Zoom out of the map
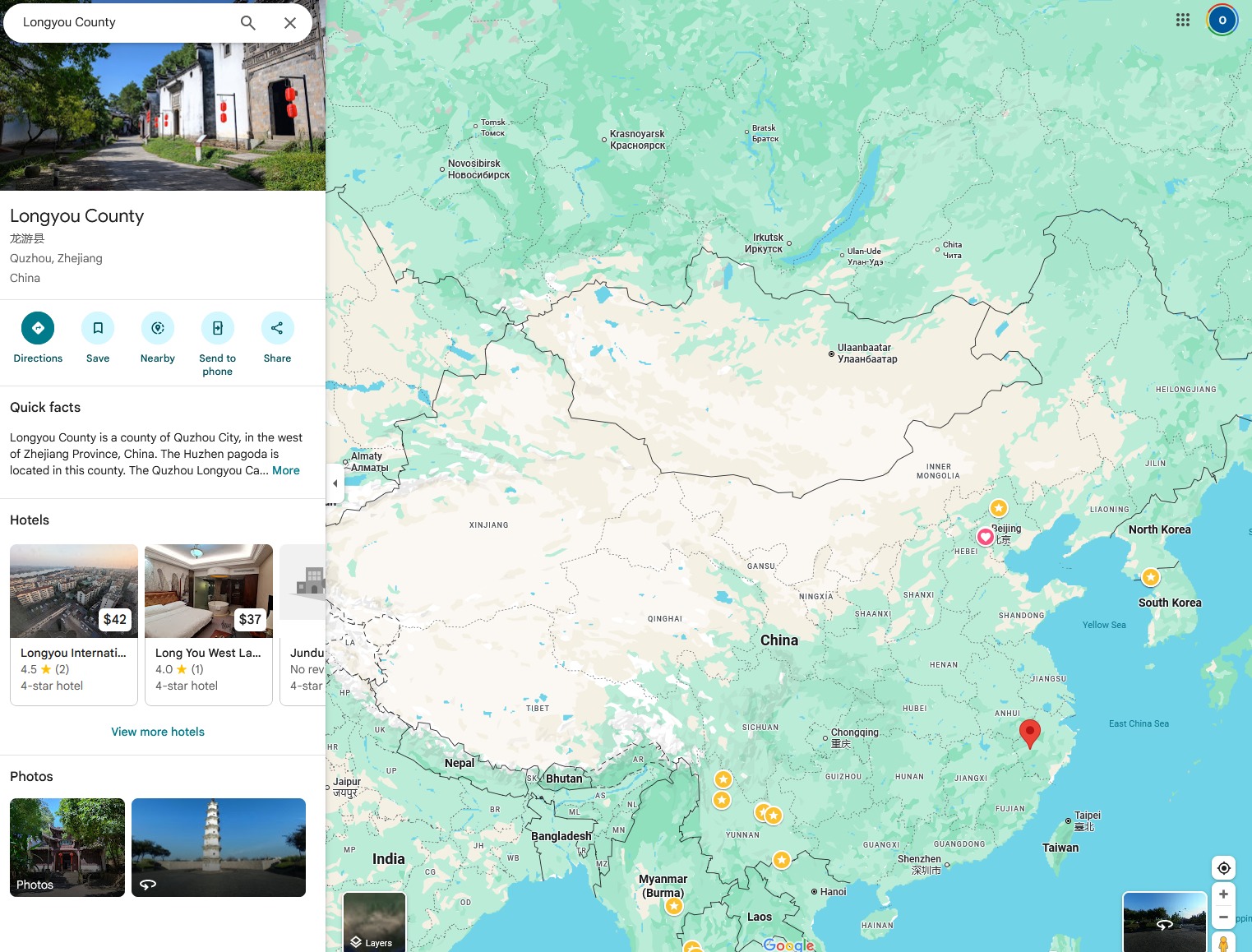The width and height of the screenshot is (1252, 952). click(1223, 917)
